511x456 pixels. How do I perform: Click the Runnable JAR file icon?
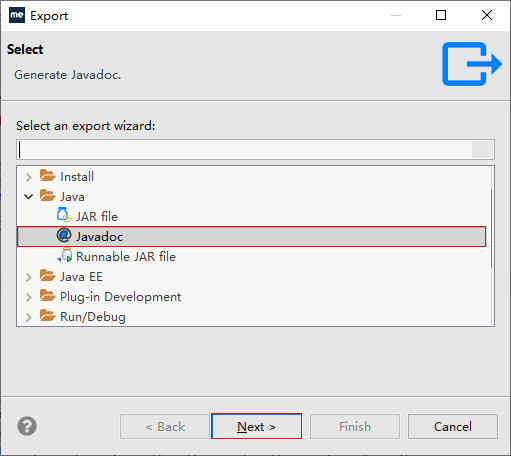pyautogui.click(x=65, y=256)
